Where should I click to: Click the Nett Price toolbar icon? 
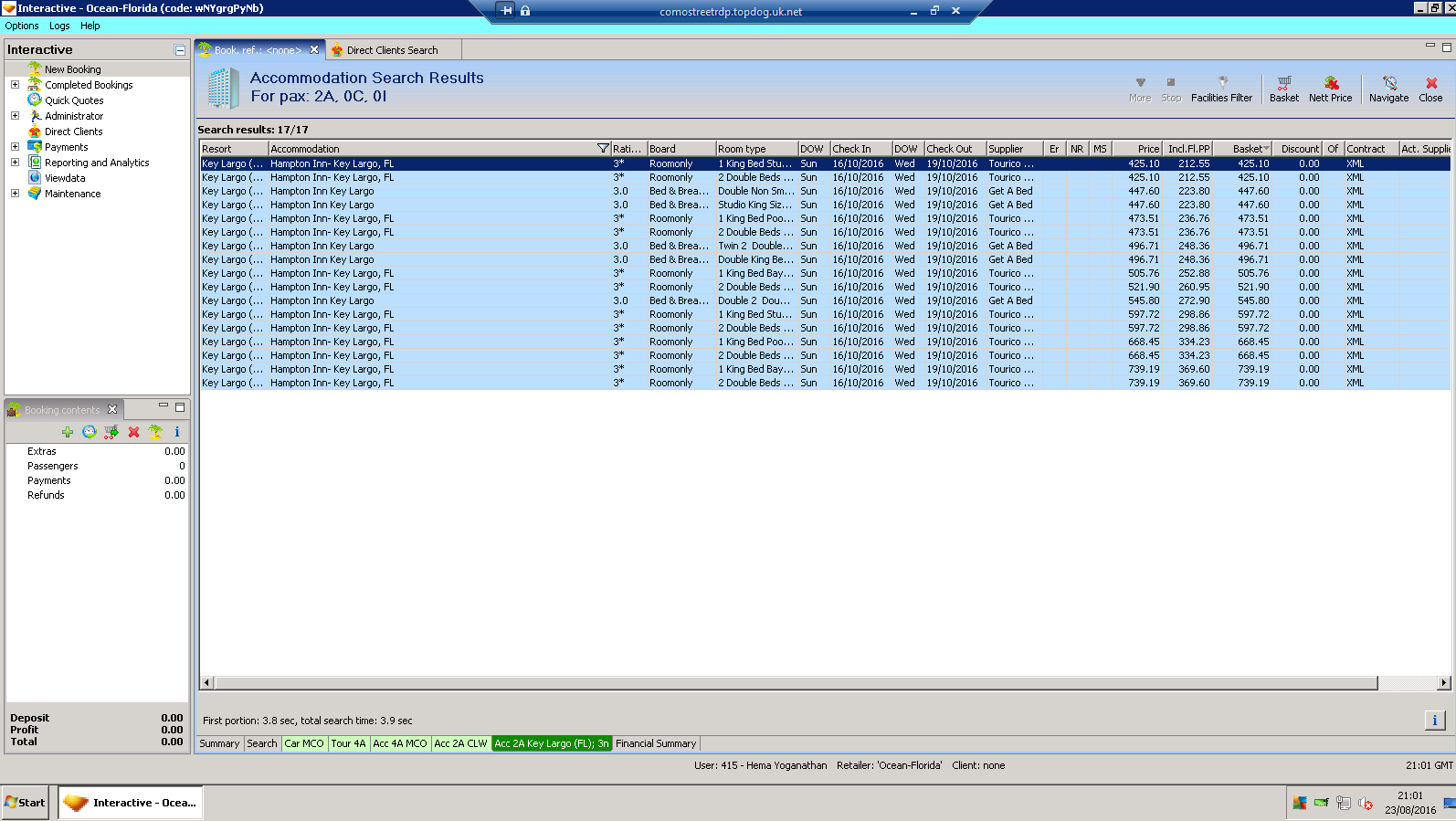[x=1330, y=89]
